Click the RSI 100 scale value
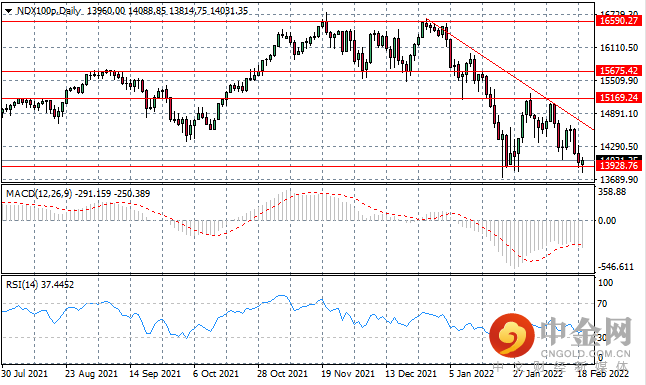Image resolution: width=646 pixels, height=385 pixels. pyautogui.click(x=606, y=283)
